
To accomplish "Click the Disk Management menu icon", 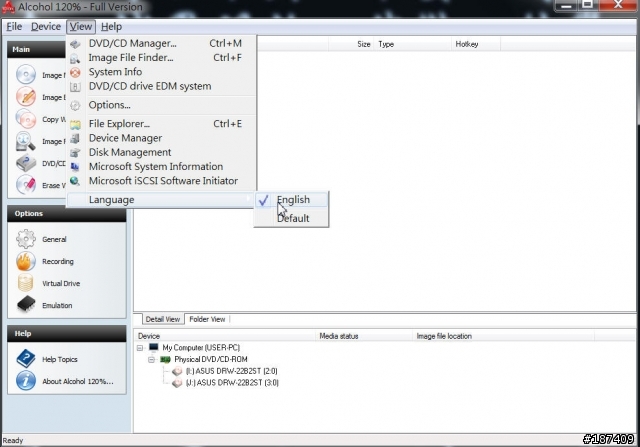I will tap(75, 153).
